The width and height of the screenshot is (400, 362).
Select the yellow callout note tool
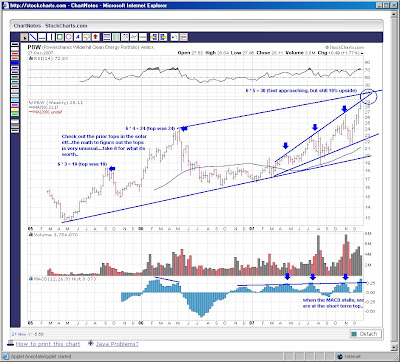click(x=87, y=37)
